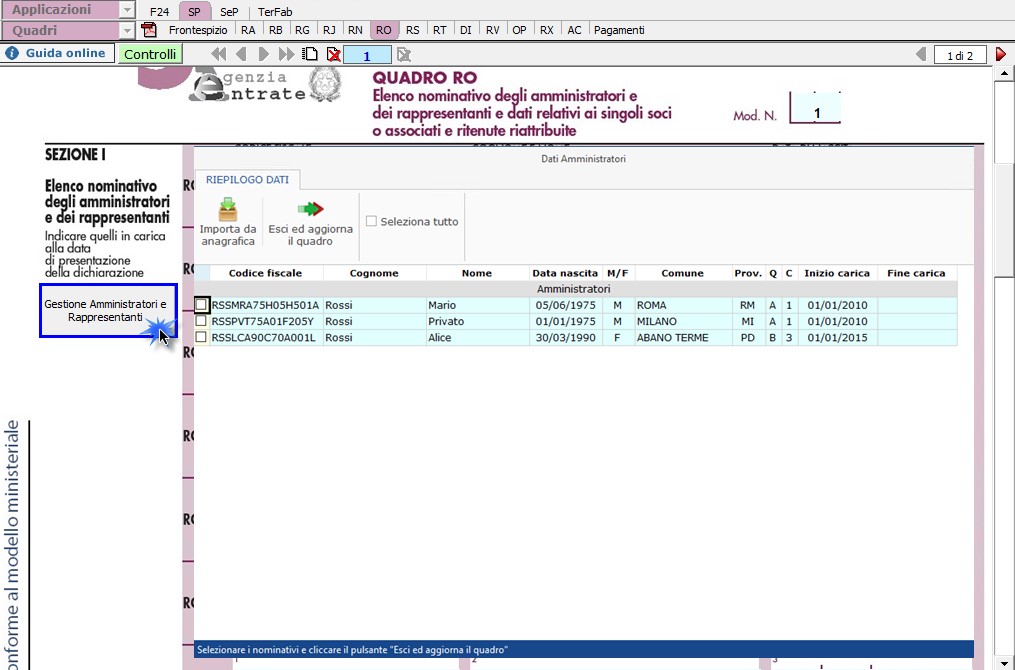This screenshot has width=1015, height=670.
Task: Click Nome column header
Action: click(477, 273)
